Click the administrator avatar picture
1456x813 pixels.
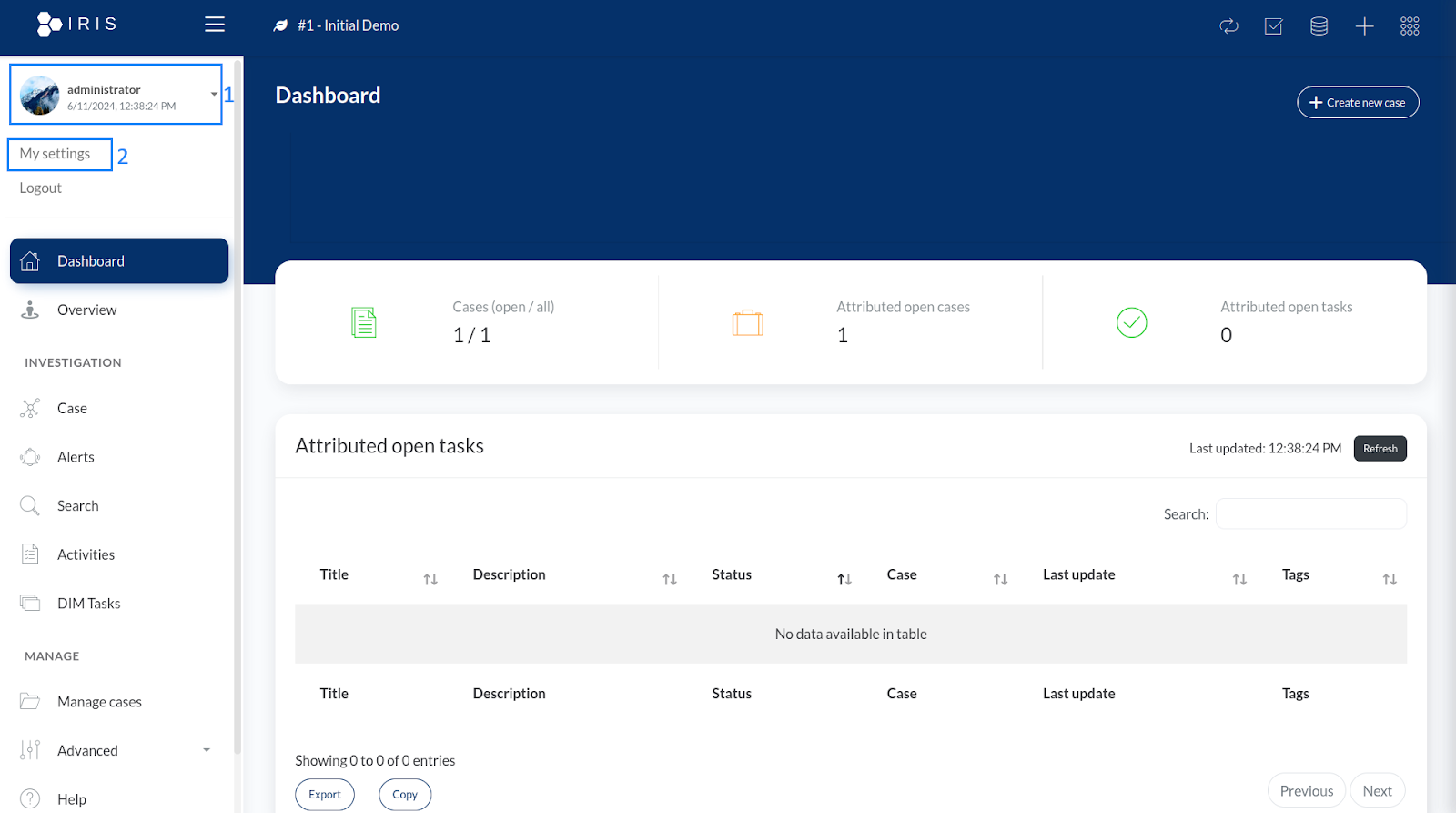[x=40, y=96]
